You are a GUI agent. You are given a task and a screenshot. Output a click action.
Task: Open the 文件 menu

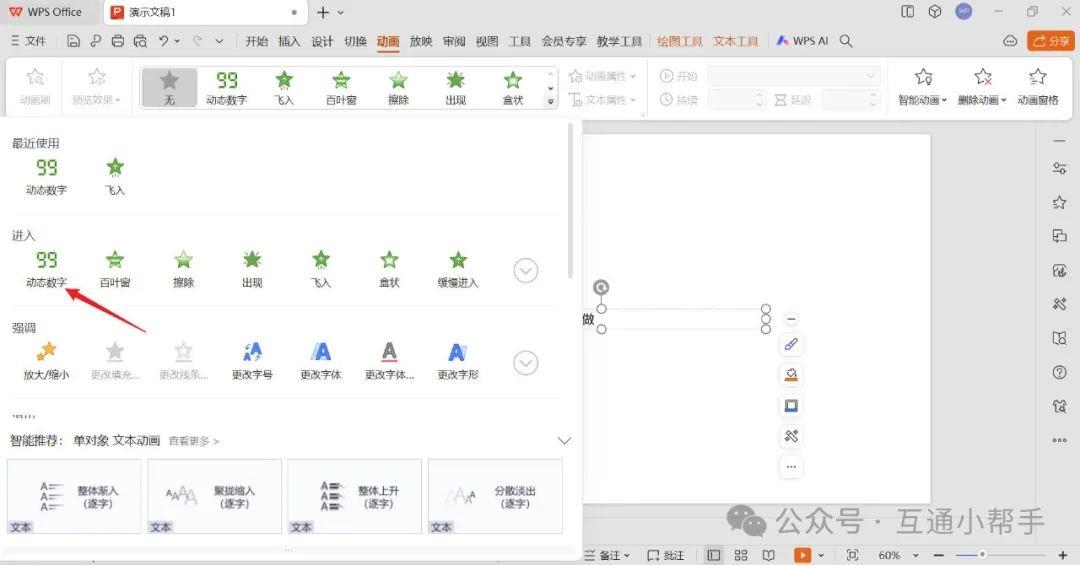[28, 41]
